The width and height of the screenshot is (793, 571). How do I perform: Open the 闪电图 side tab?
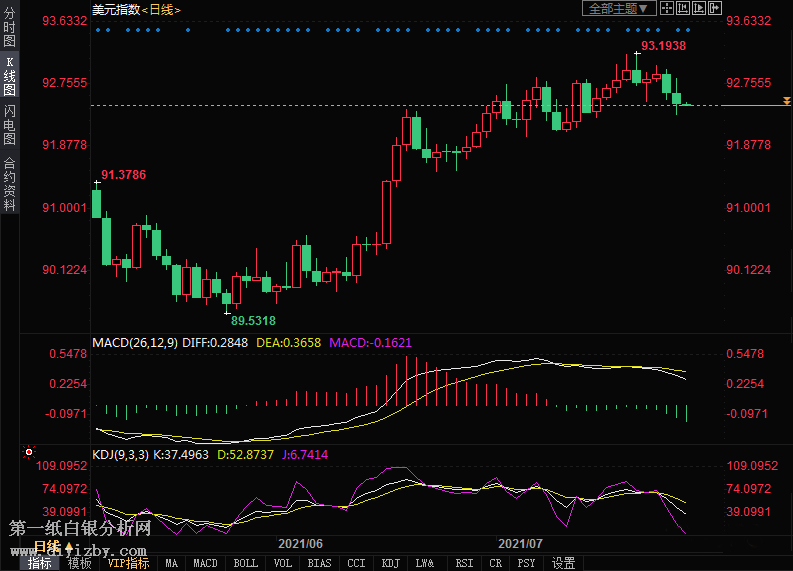[9, 125]
